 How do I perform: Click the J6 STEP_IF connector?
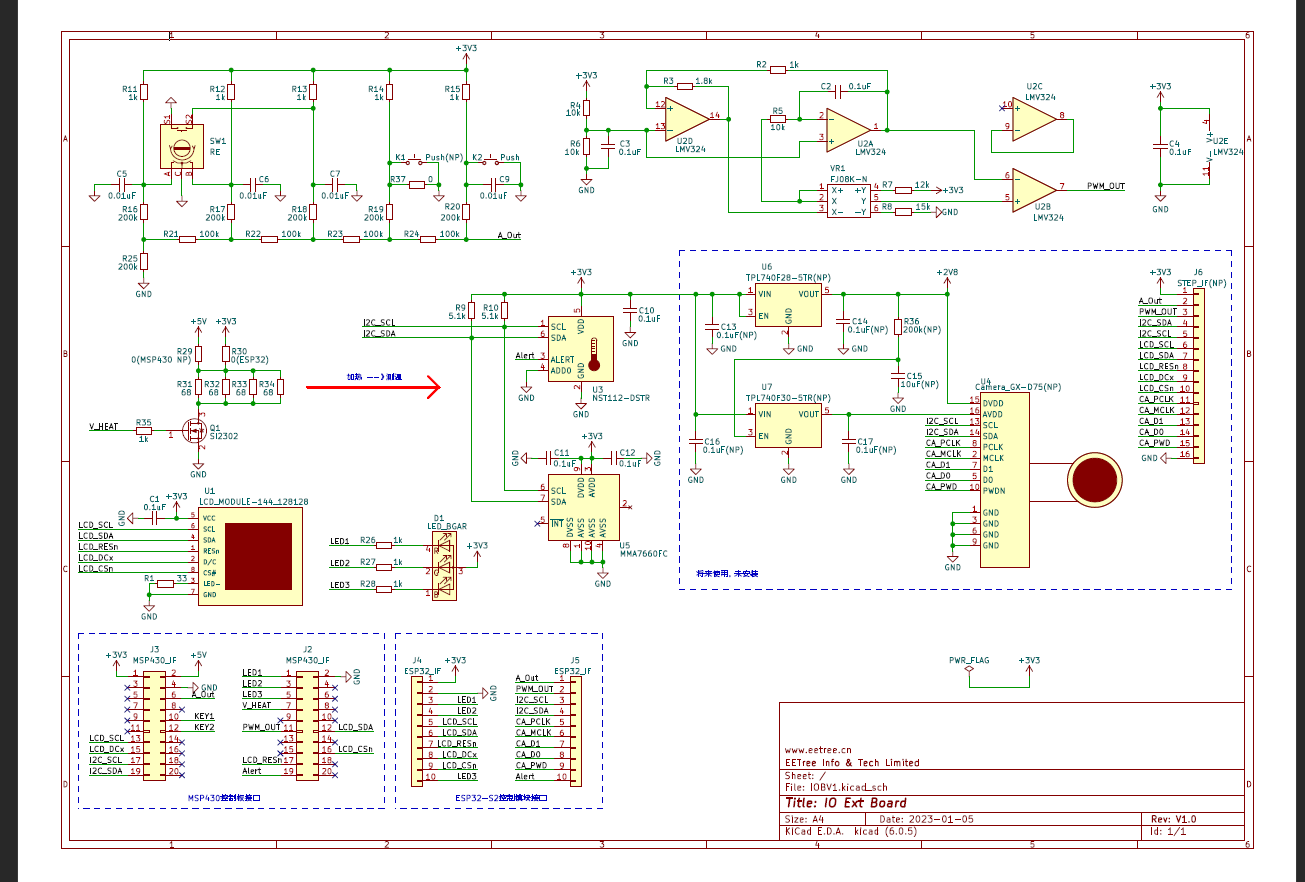click(1198, 376)
